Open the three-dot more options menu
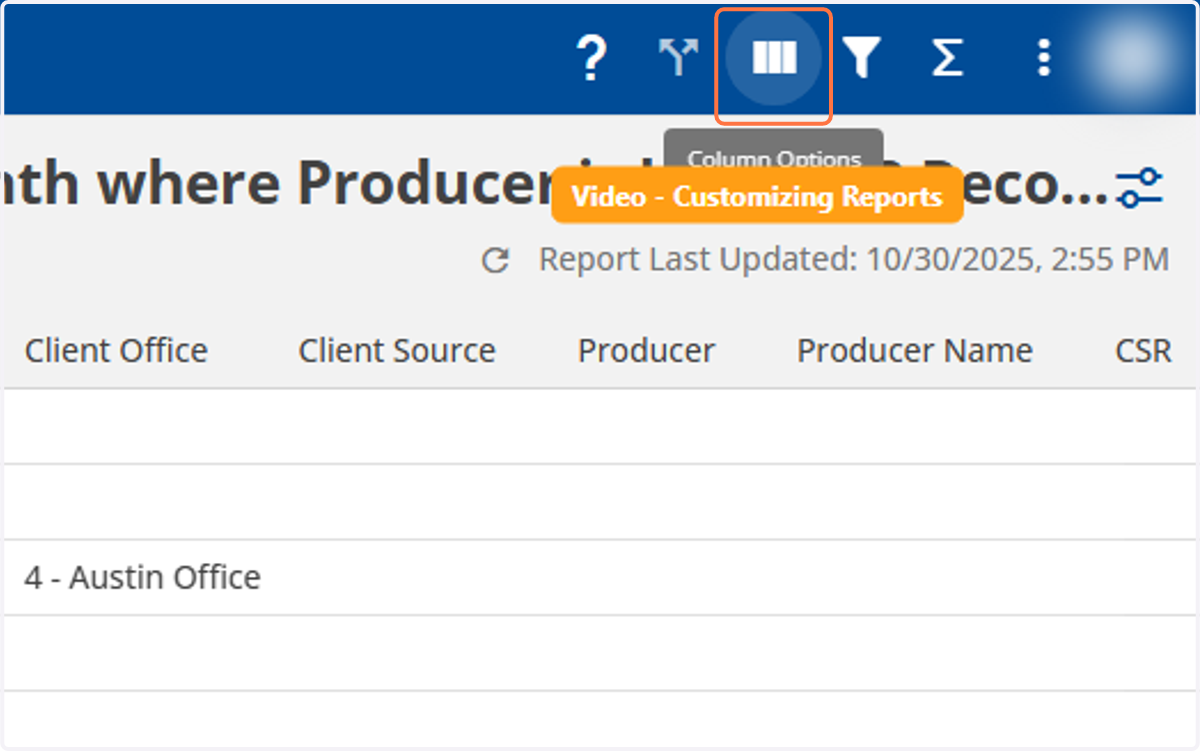 tap(1043, 58)
